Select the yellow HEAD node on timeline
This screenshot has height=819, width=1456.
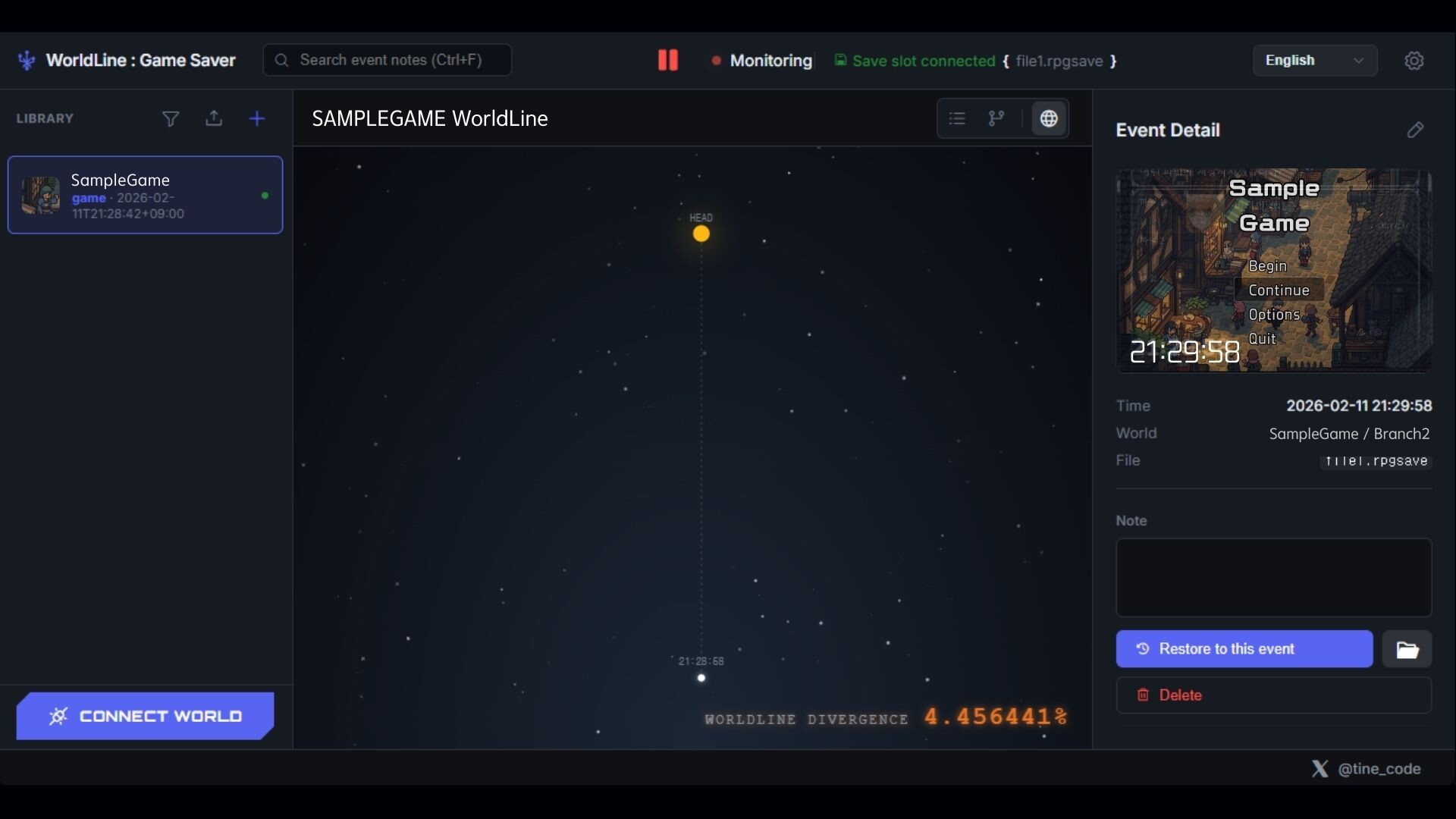pos(701,234)
